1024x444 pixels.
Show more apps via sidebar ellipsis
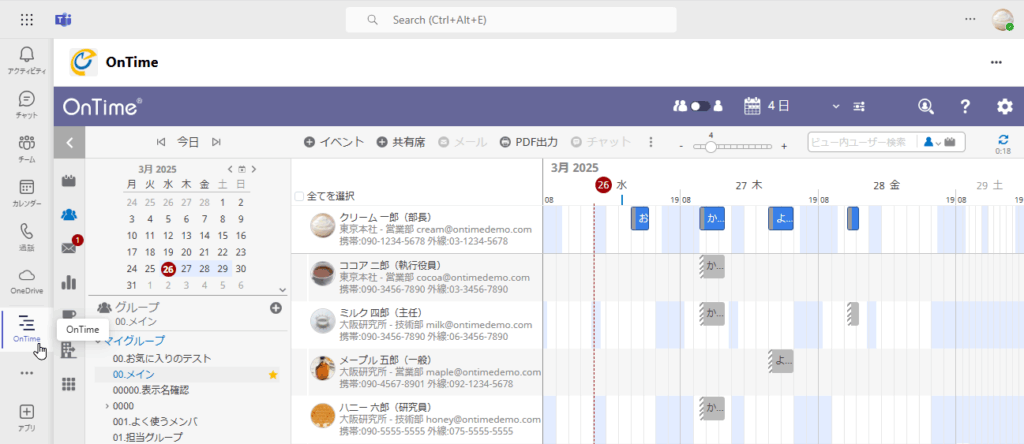(x=27, y=373)
